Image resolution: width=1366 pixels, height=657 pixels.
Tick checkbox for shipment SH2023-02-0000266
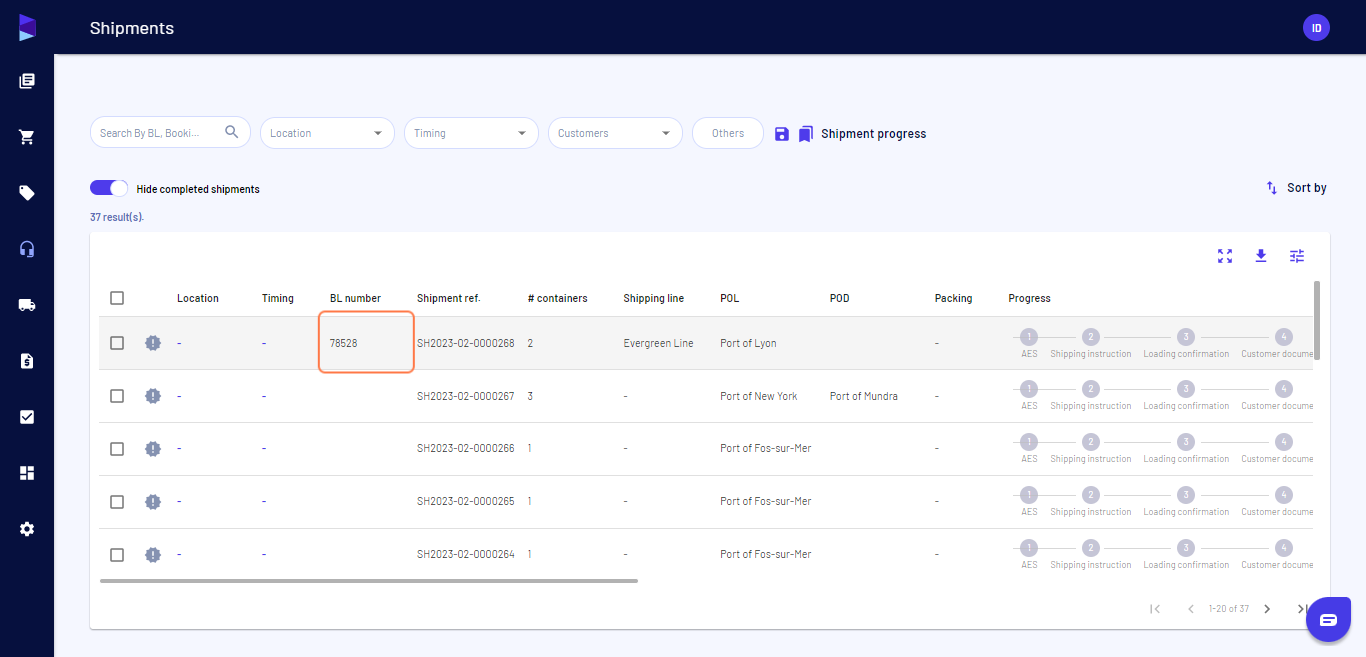click(117, 449)
